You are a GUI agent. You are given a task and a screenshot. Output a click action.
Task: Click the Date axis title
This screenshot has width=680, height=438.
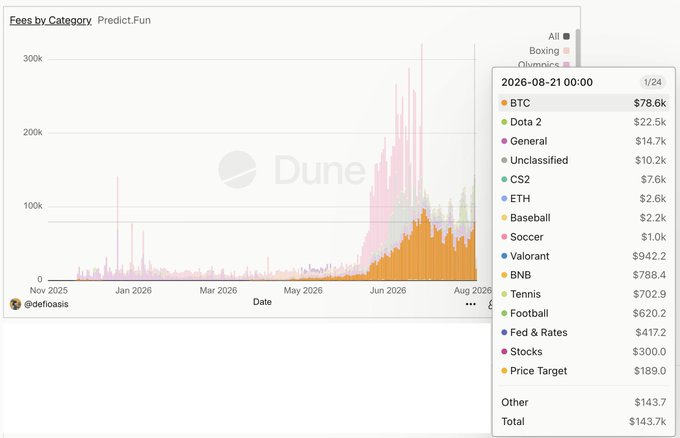click(x=262, y=302)
